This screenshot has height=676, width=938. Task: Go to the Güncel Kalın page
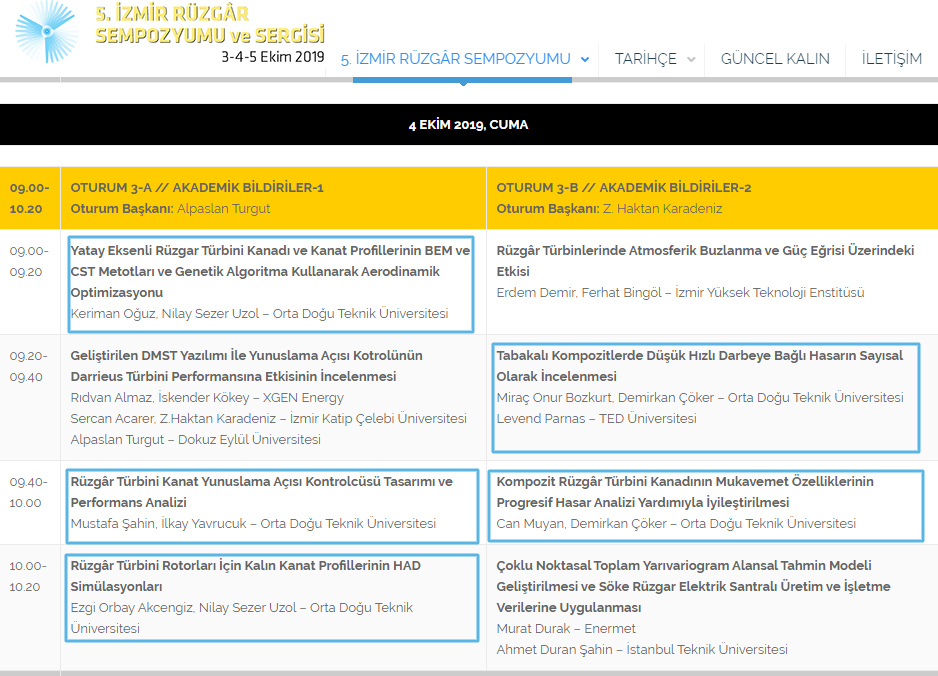[775, 59]
